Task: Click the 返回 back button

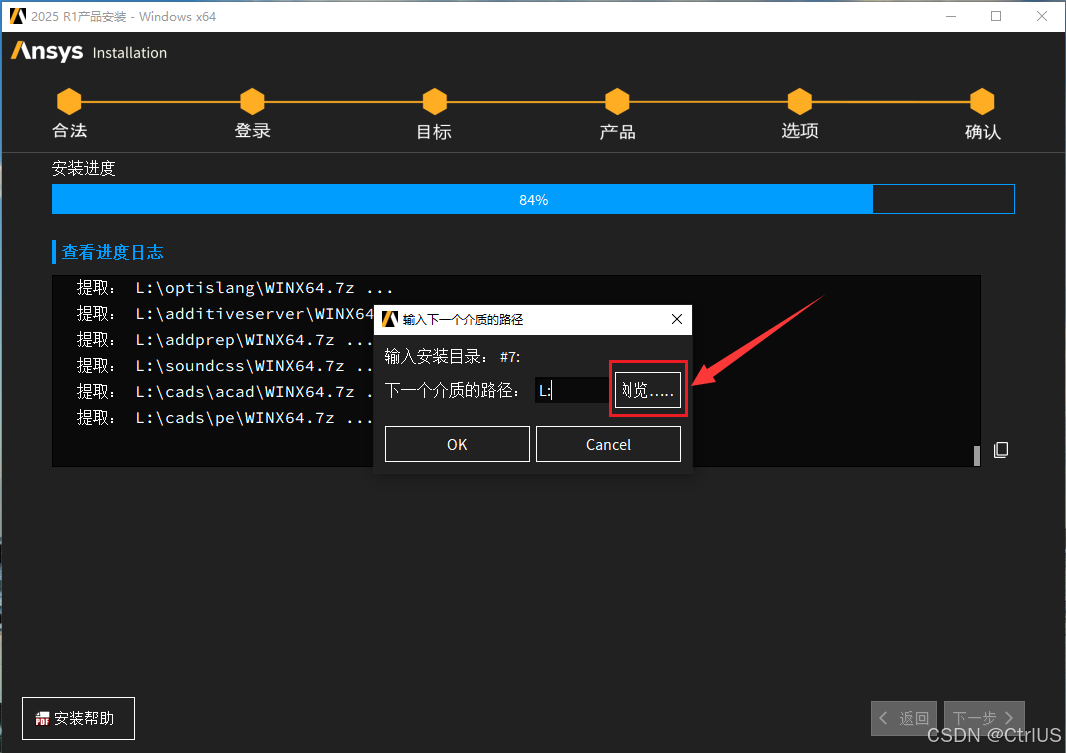Action: click(904, 718)
